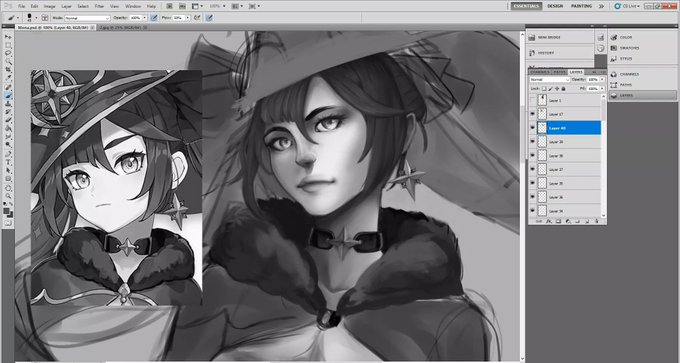Select the History Brush tool
Screen dimensions: 680x363
[8, 111]
